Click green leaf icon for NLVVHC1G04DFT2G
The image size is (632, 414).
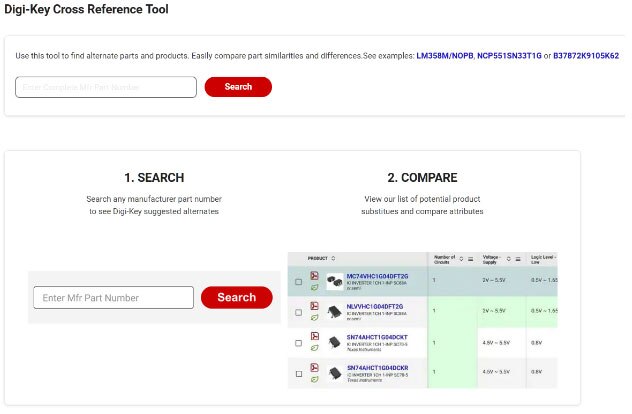[314, 318]
